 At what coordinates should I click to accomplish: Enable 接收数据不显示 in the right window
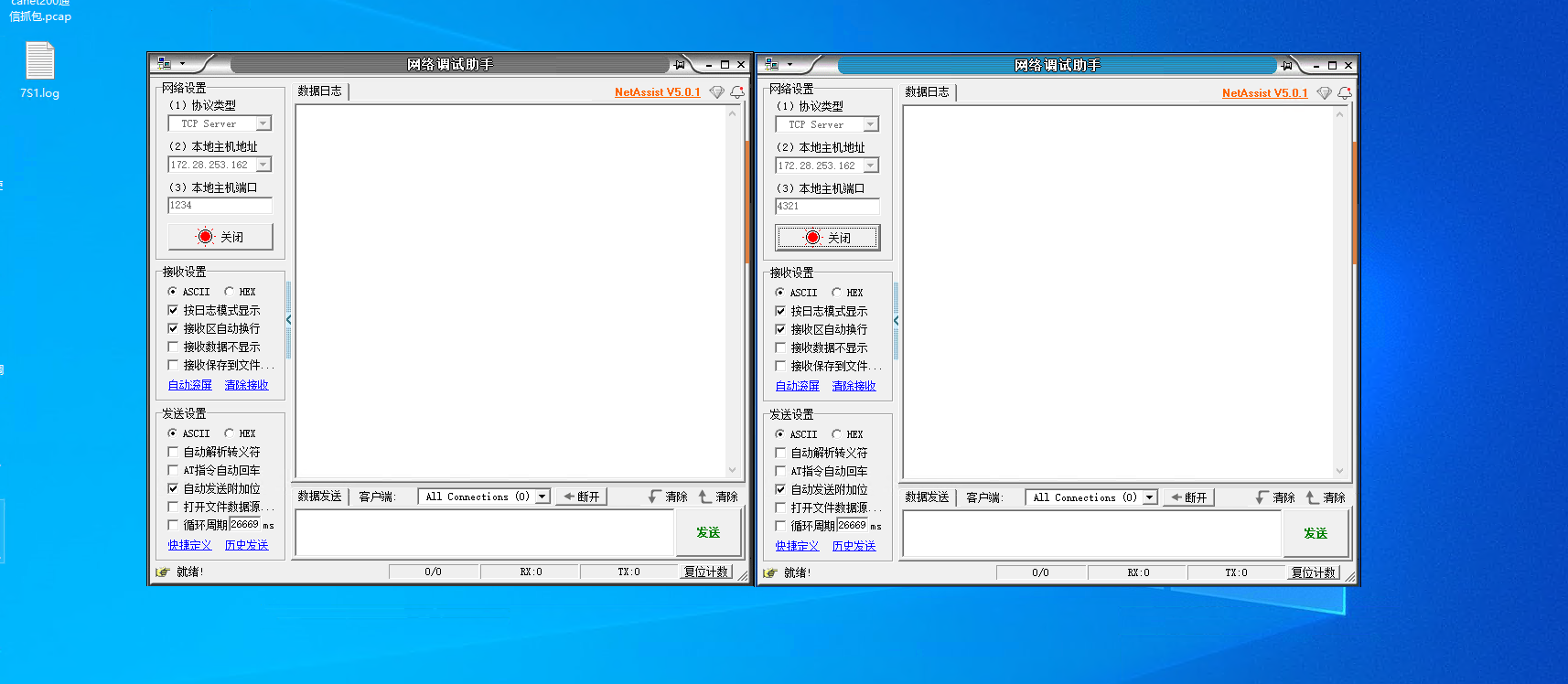[x=780, y=347]
